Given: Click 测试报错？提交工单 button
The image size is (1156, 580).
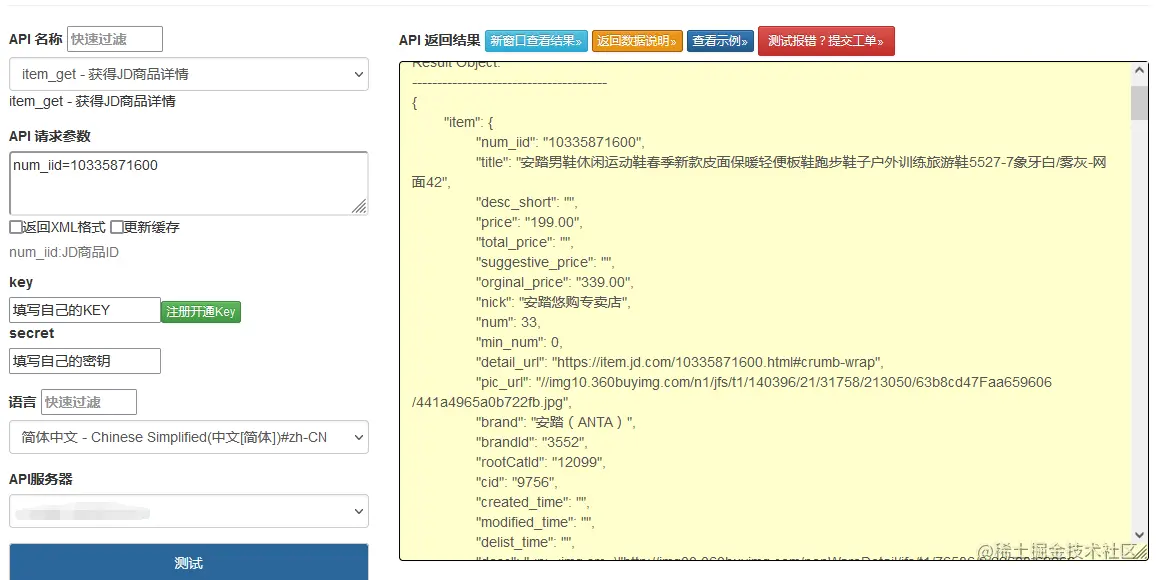Looking at the screenshot, I should click(x=826, y=41).
